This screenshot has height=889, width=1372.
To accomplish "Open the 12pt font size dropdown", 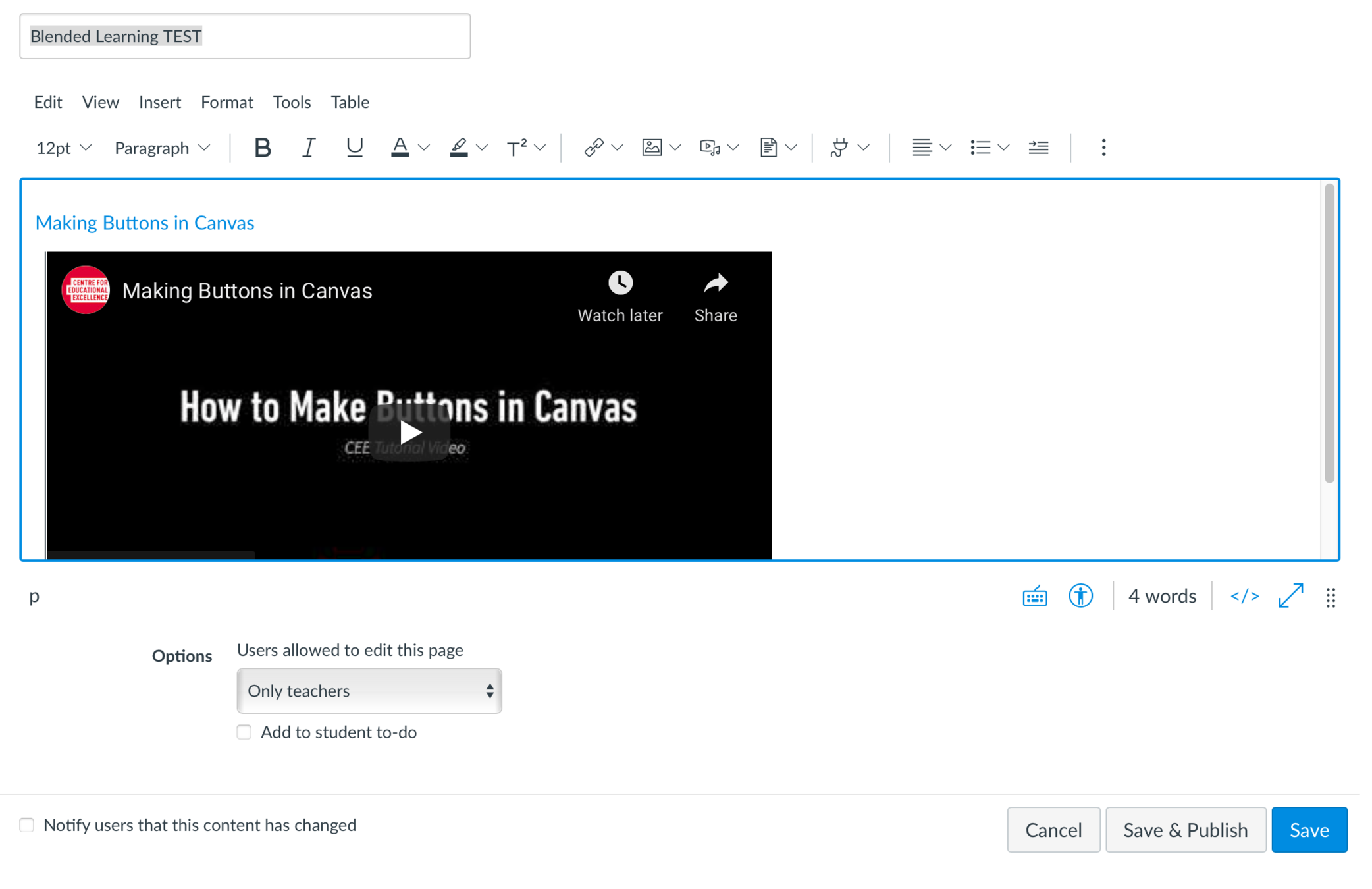I will pos(63,148).
